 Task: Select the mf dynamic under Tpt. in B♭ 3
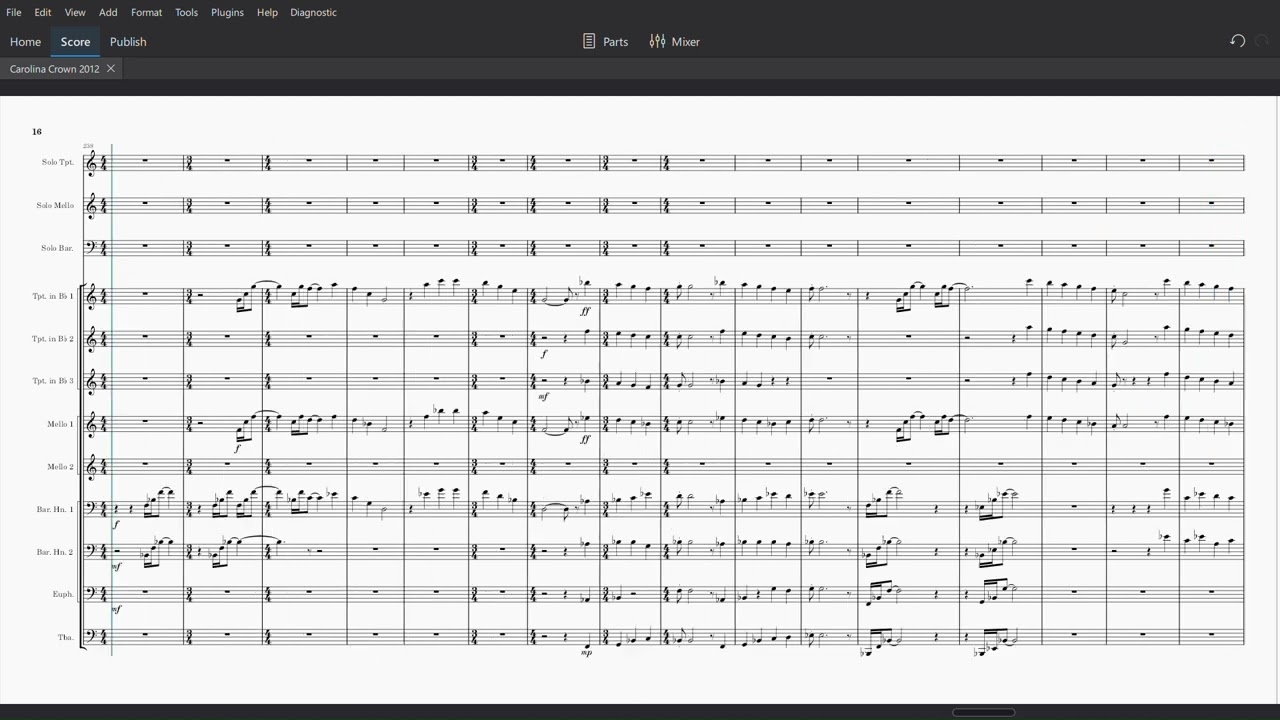click(x=543, y=396)
